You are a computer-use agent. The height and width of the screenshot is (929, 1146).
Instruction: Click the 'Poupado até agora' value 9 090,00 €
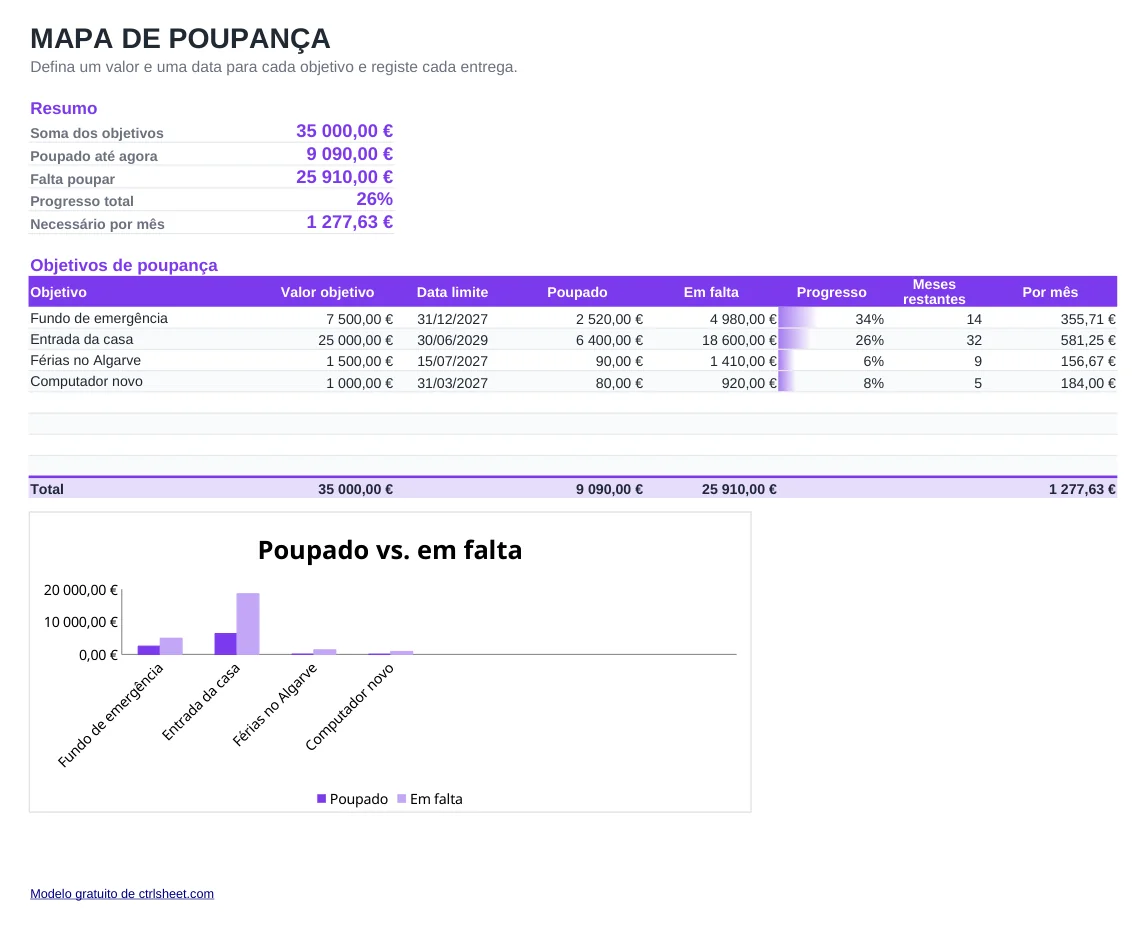(349, 154)
